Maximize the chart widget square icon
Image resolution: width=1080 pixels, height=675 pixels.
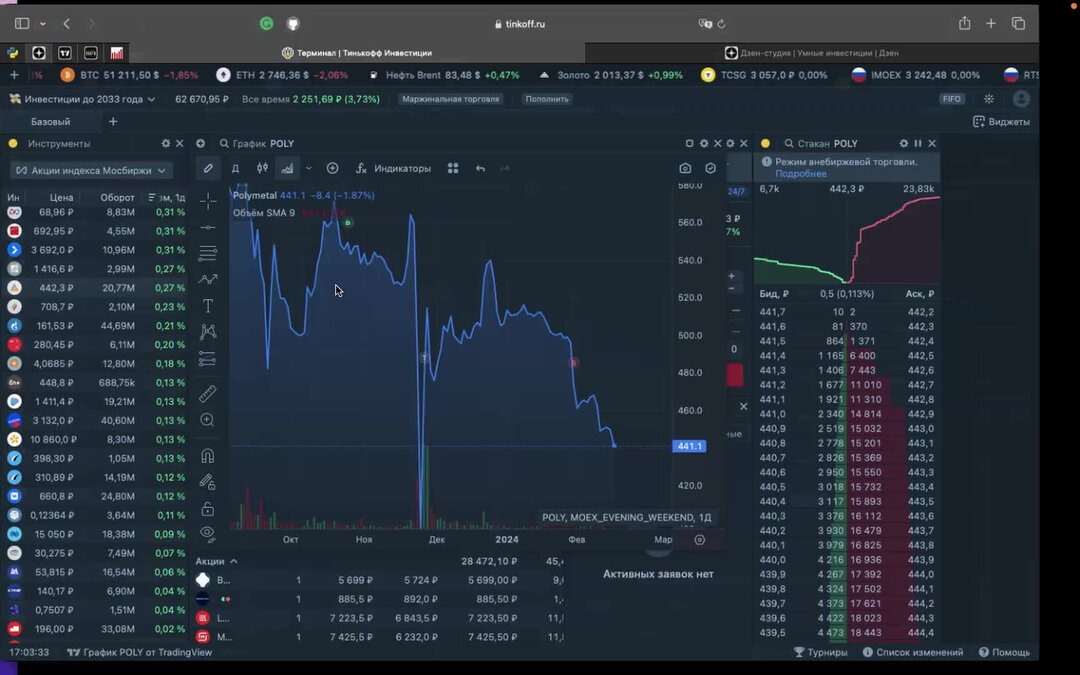click(x=689, y=143)
